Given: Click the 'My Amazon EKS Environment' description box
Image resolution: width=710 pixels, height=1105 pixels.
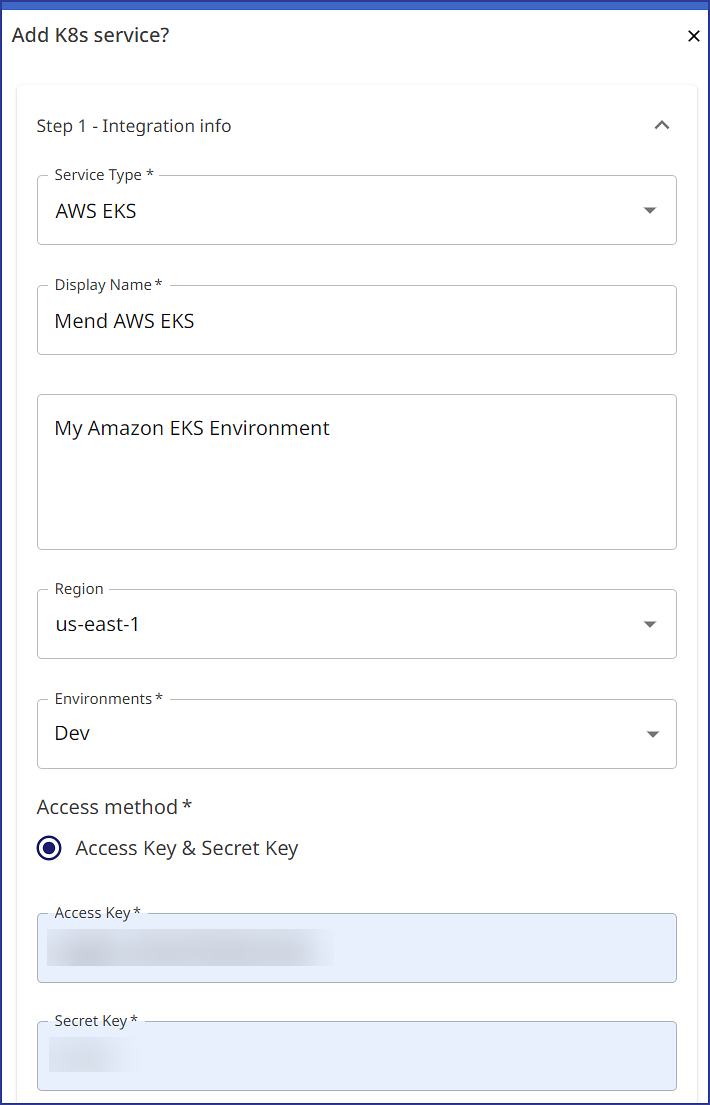Looking at the screenshot, I should pos(356,472).
